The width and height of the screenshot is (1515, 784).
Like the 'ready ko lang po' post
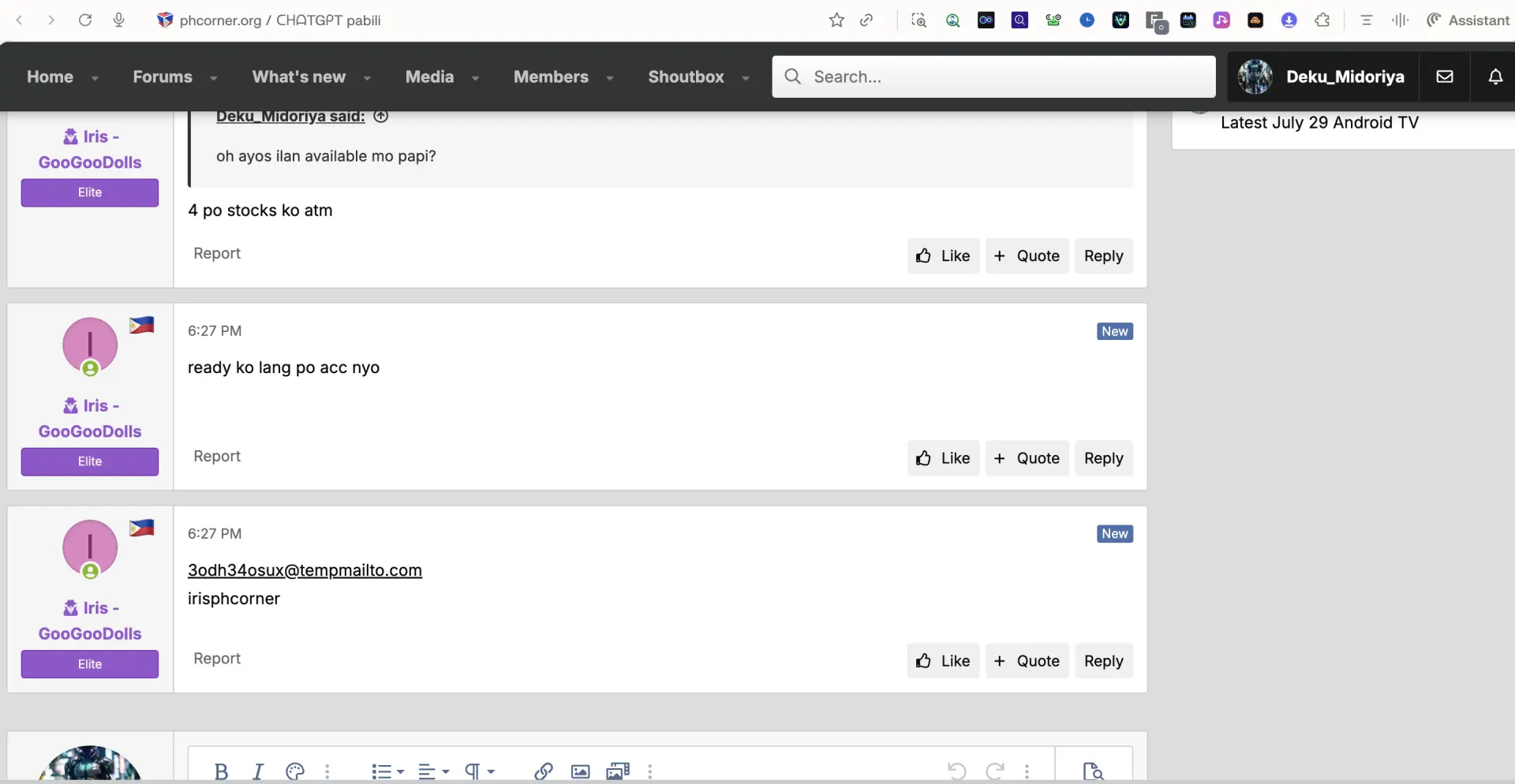tap(943, 458)
